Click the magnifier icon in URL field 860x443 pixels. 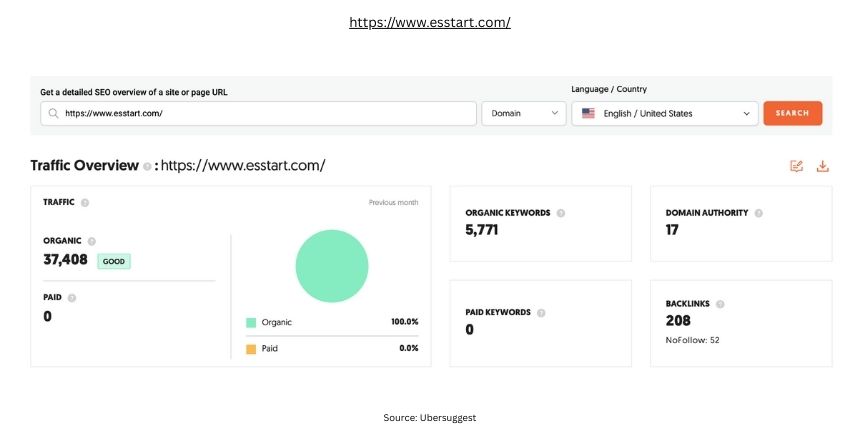53,113
